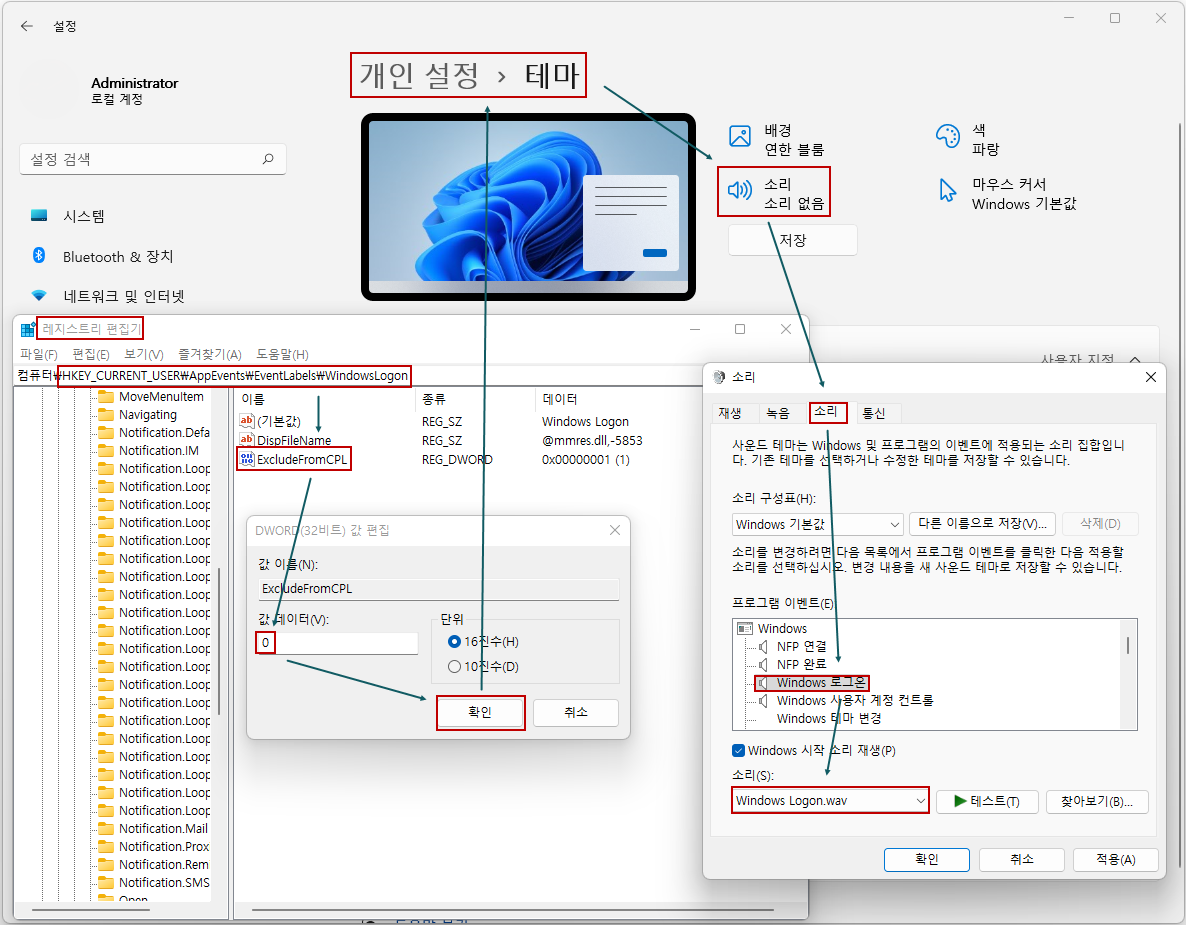This screenshot has width=1186, height=925.
Task: Select the DispFileName value icon
Action: pyautogui.click(x=247, y=439)
